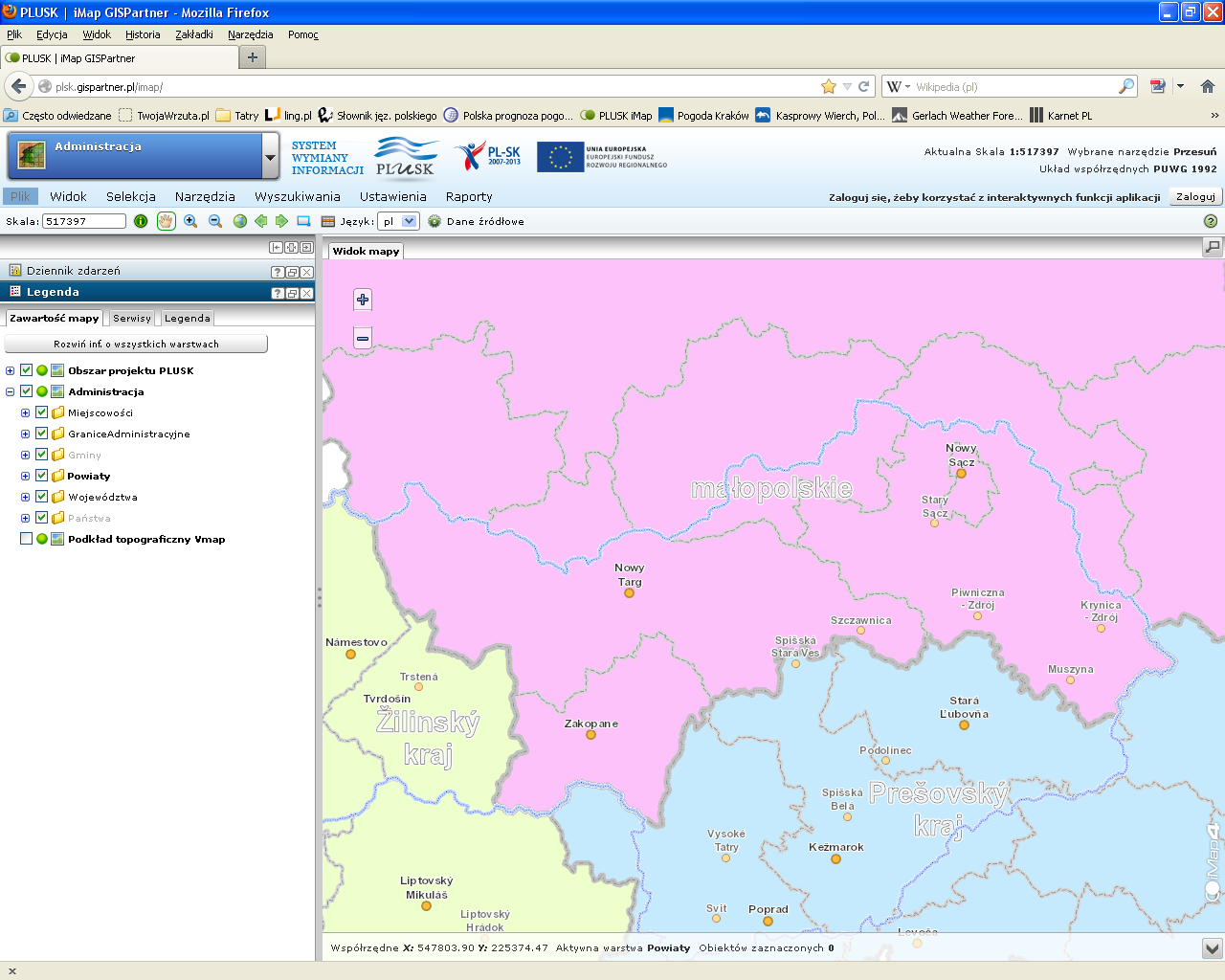Open help for Dziennik zdarzeń panel
Image resolution: width=1225 pixels, height=980 pixels.
point(278,272)
